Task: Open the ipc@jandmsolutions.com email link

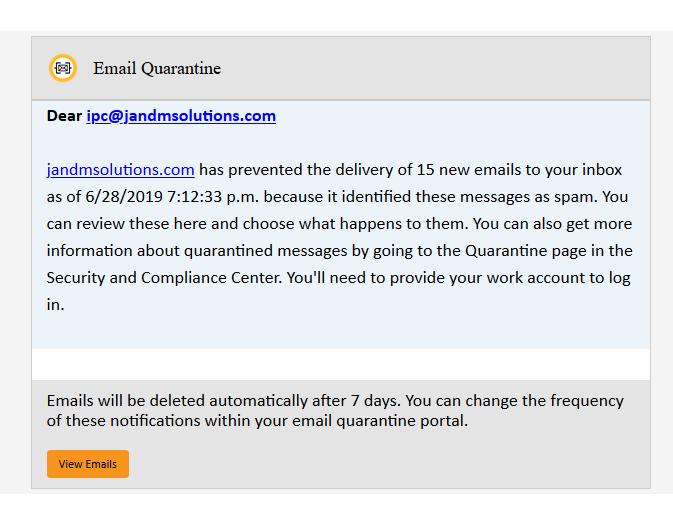Action: point(180,116)
